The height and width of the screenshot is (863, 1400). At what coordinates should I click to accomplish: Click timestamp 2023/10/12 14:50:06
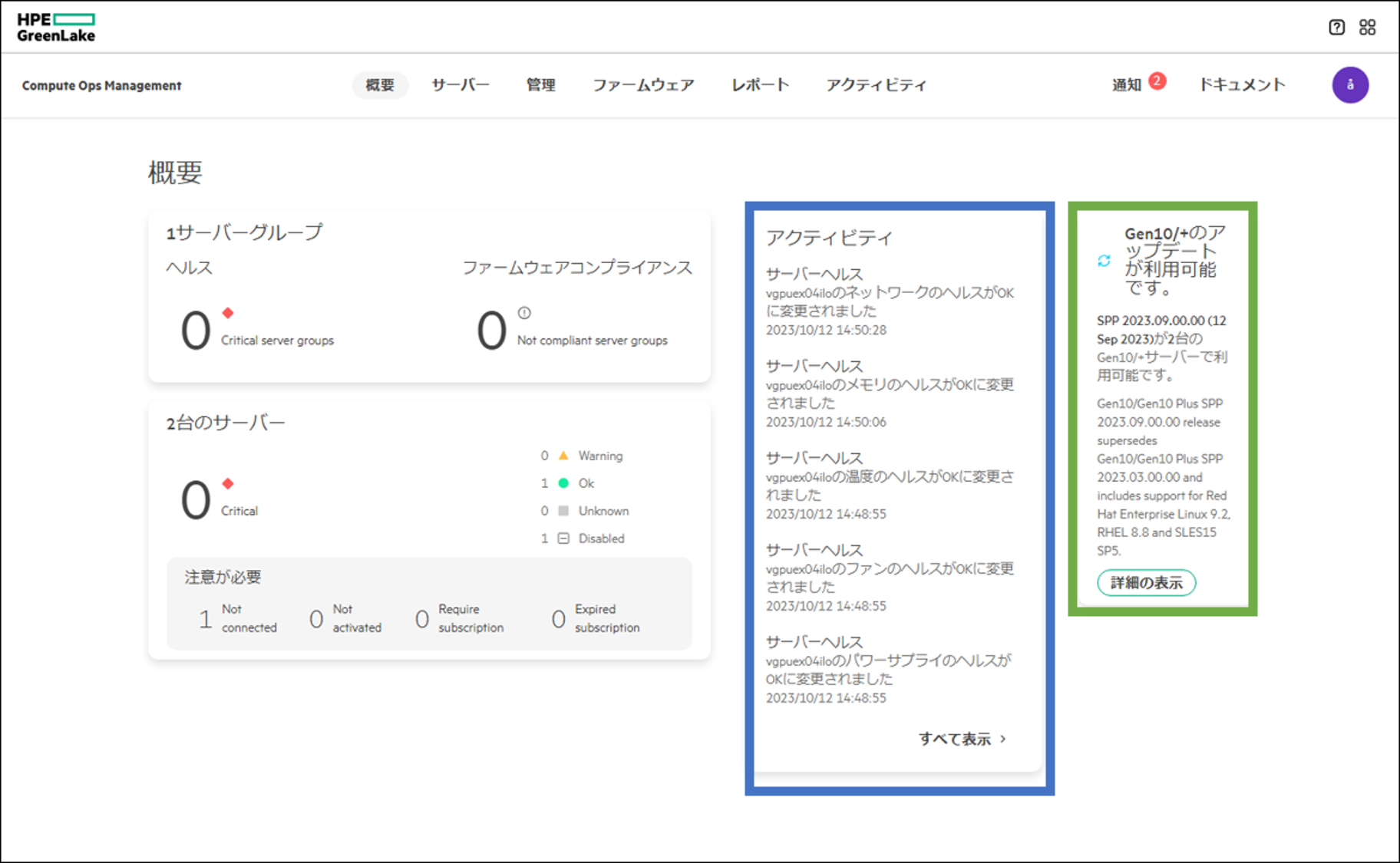click(x=826, y=422)
